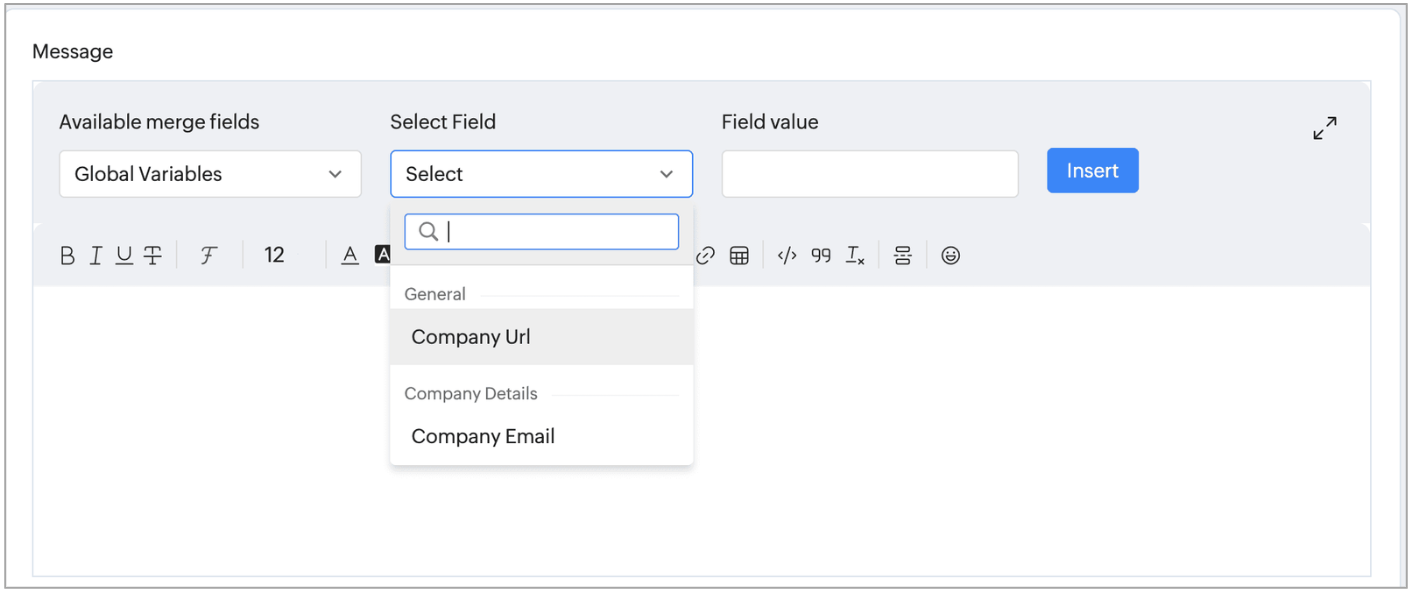Open the Global Variables merge fields dropdown
The height and width of the screenshot is (596, 1412).
click(210, 174)
